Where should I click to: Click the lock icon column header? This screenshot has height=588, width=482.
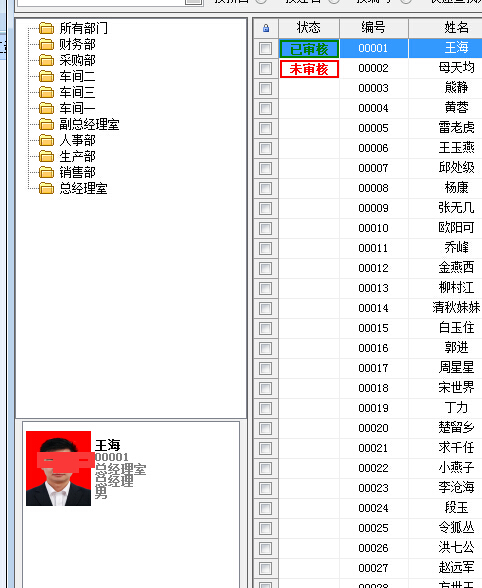(x=266, y=28)
